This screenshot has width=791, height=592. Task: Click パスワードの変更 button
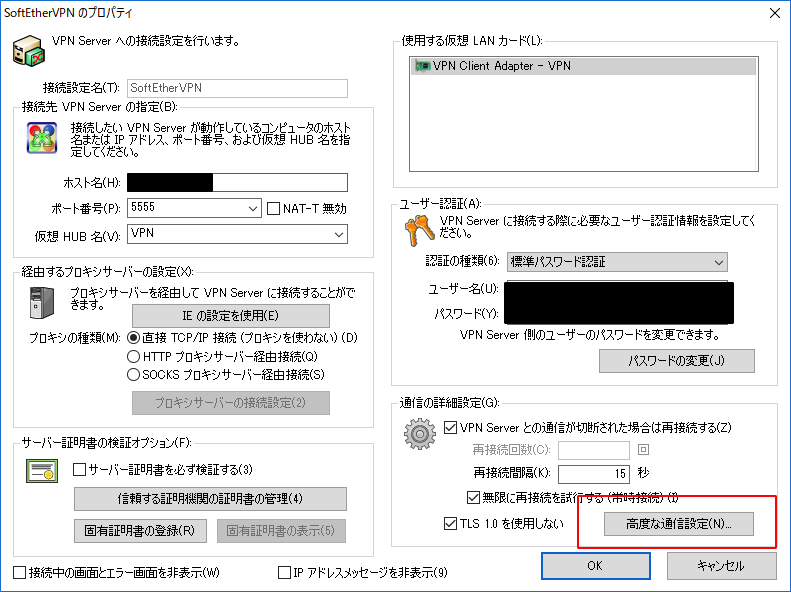676,361
